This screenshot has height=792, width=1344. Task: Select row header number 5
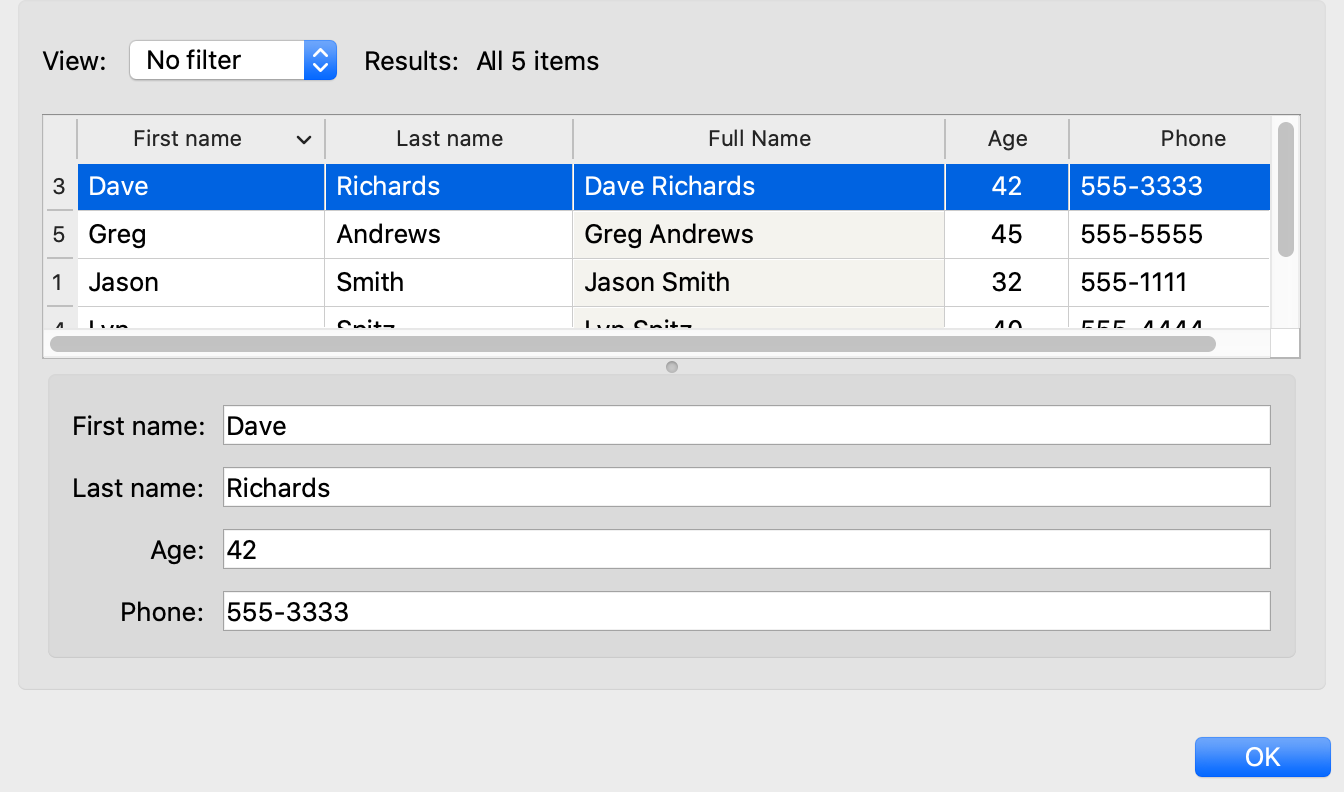[59, 235]
